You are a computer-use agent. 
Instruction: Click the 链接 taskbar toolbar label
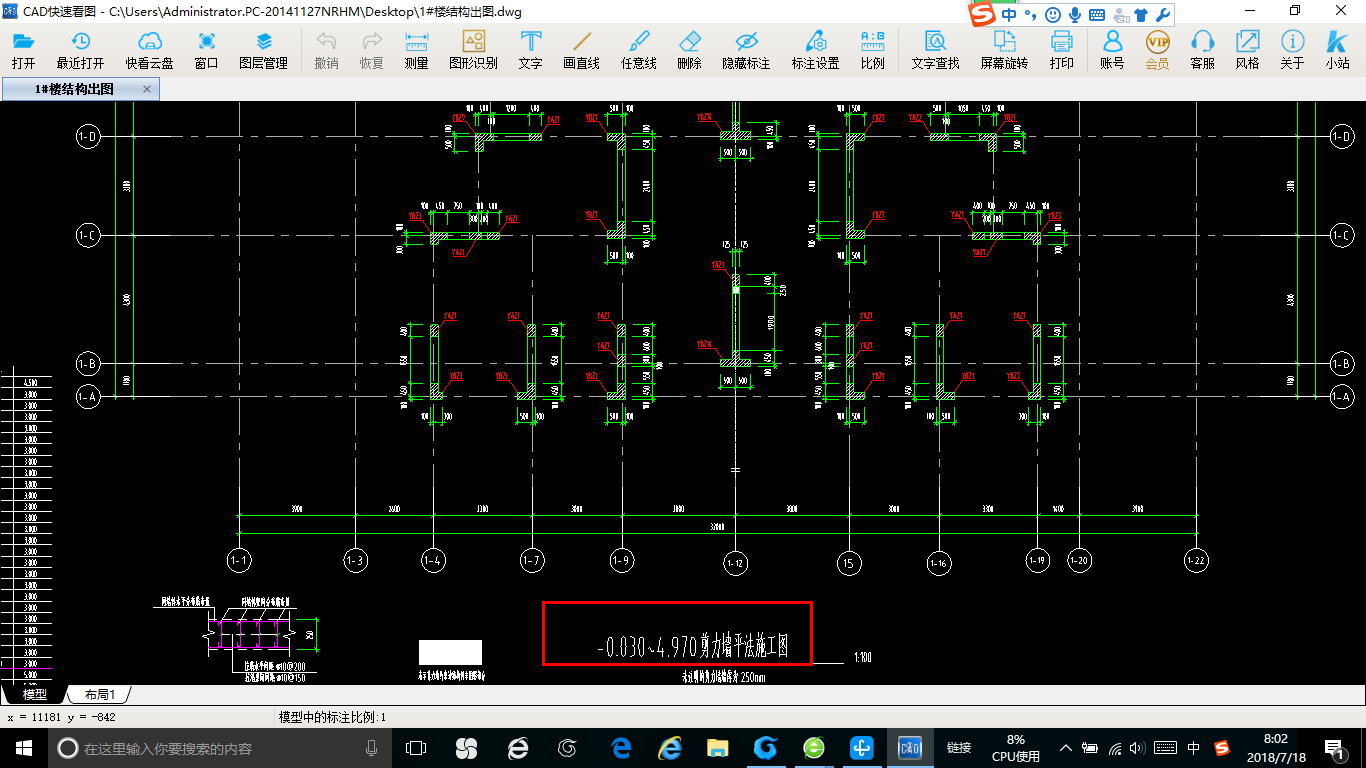click(x=959, y=748)
